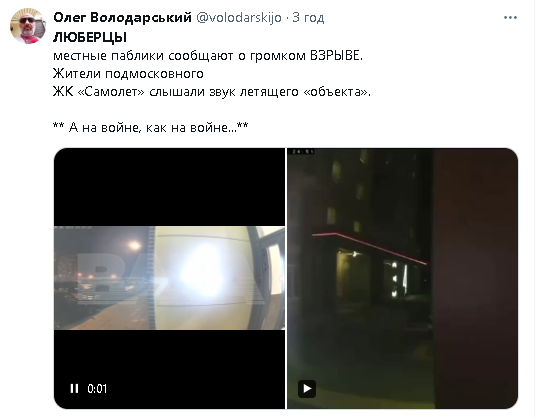Pause the left video
Screen dimensions: 536x417
pyautogui.click(x=74, y=388)
